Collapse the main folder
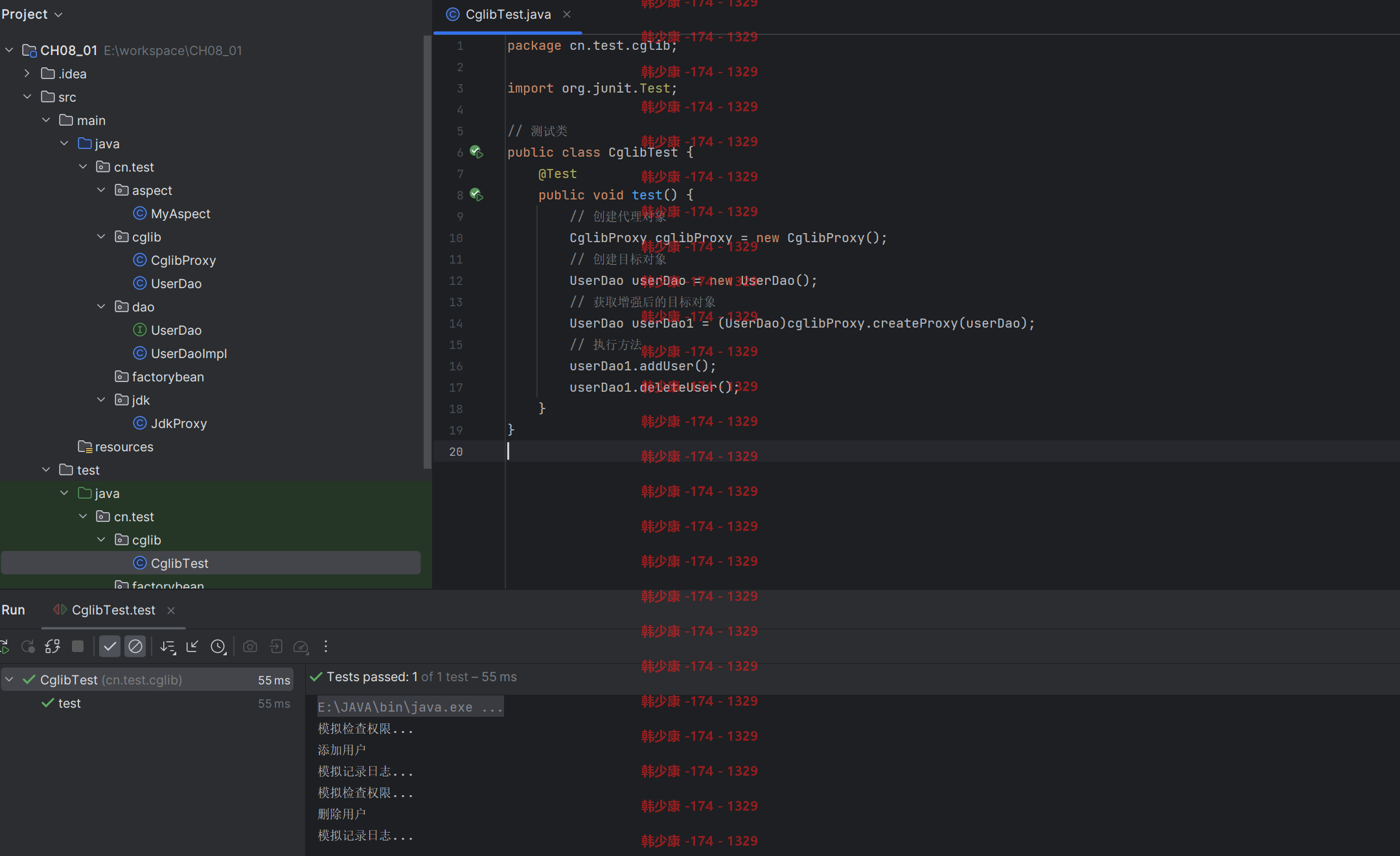This screenshot has height=856, width=1400. pyautogui.click(x=46, y=120)
